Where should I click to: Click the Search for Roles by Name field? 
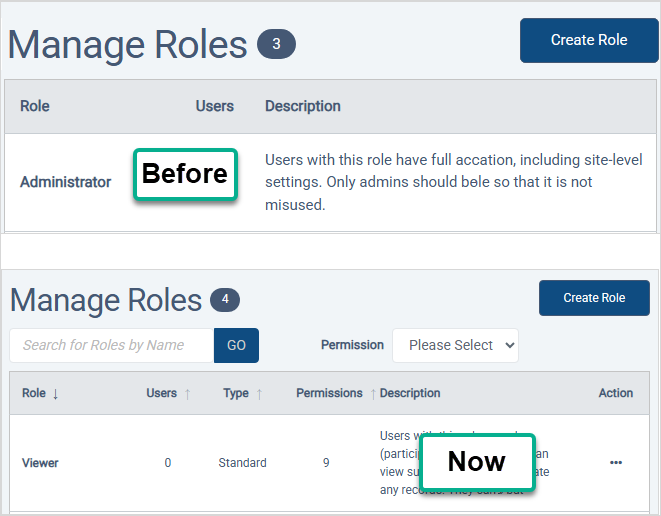(x=112, y=345)
